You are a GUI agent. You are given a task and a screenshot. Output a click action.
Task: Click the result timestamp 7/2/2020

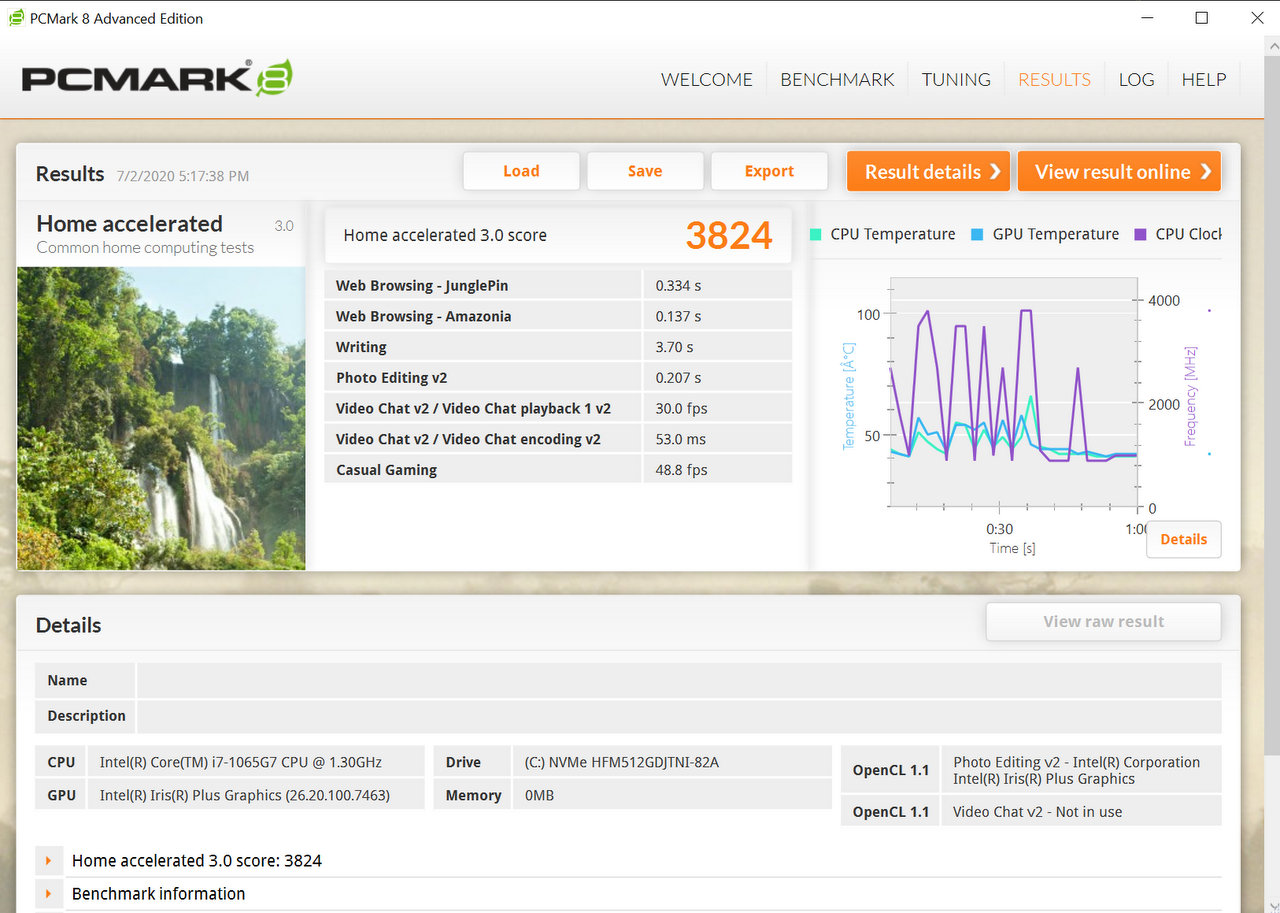[183, 176]
